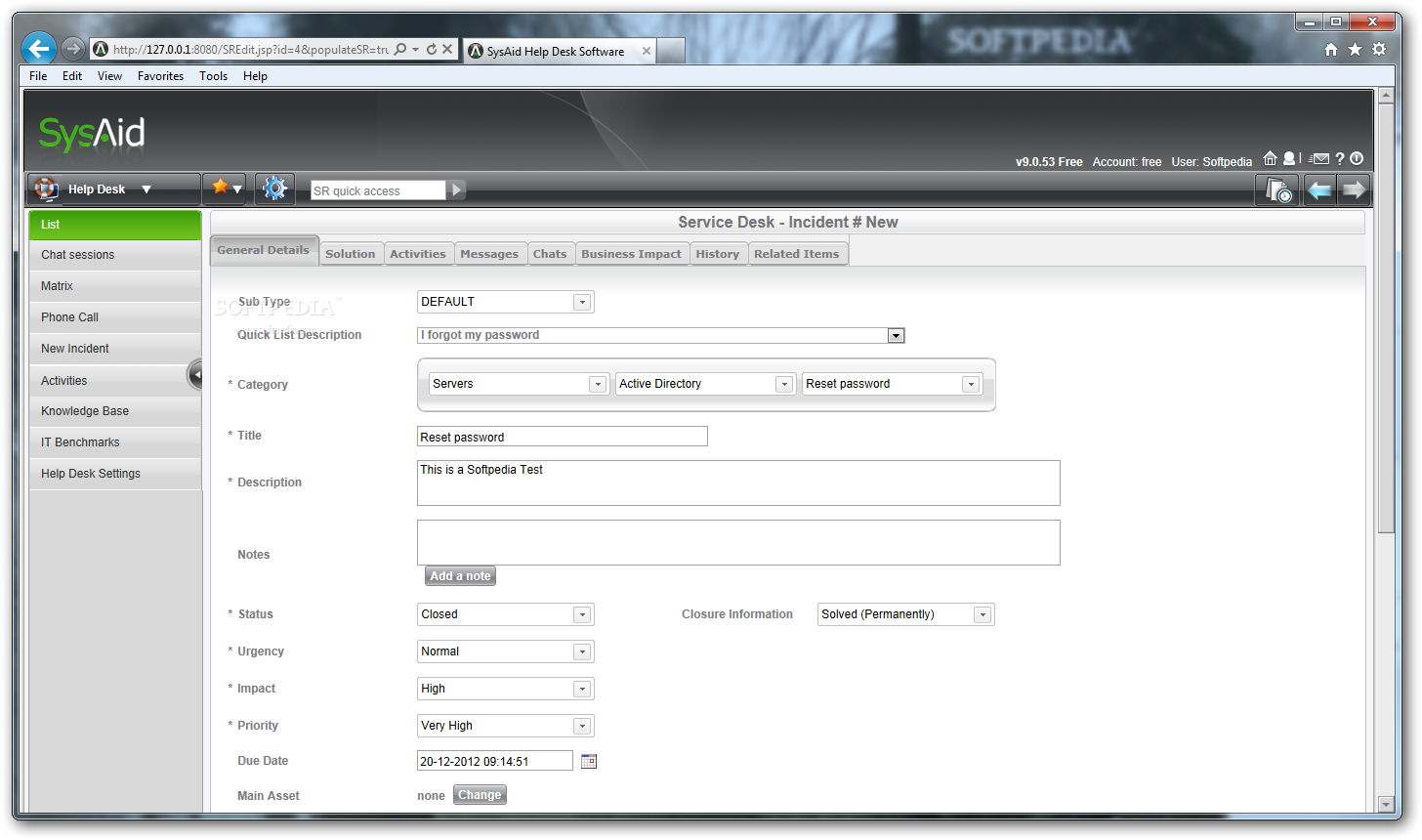Click the Help Desk lifebuoy icon
The width and height of the screenshot is (1422, 840).
(x=46, y=189)
